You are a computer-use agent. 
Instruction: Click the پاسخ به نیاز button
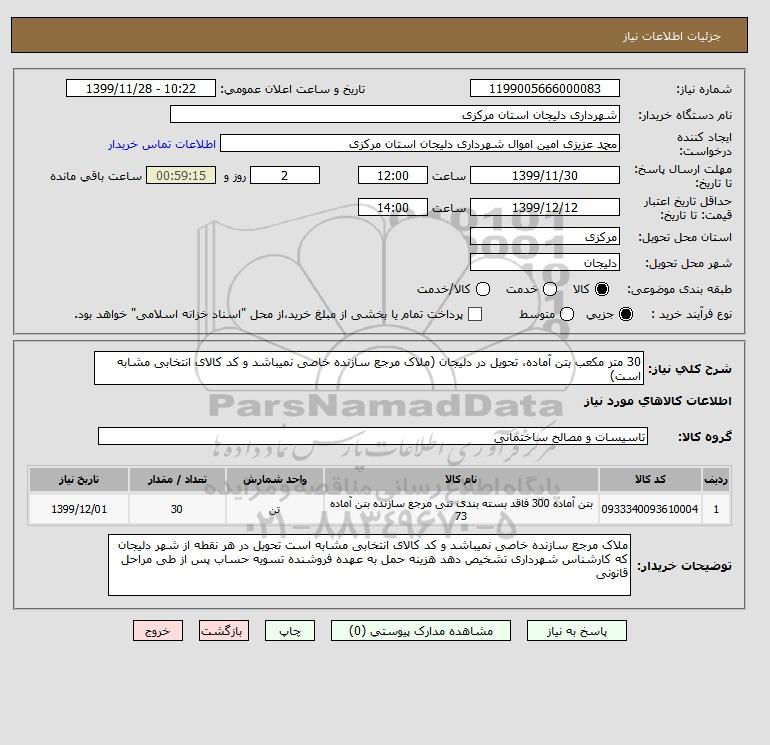pos(577,631)
